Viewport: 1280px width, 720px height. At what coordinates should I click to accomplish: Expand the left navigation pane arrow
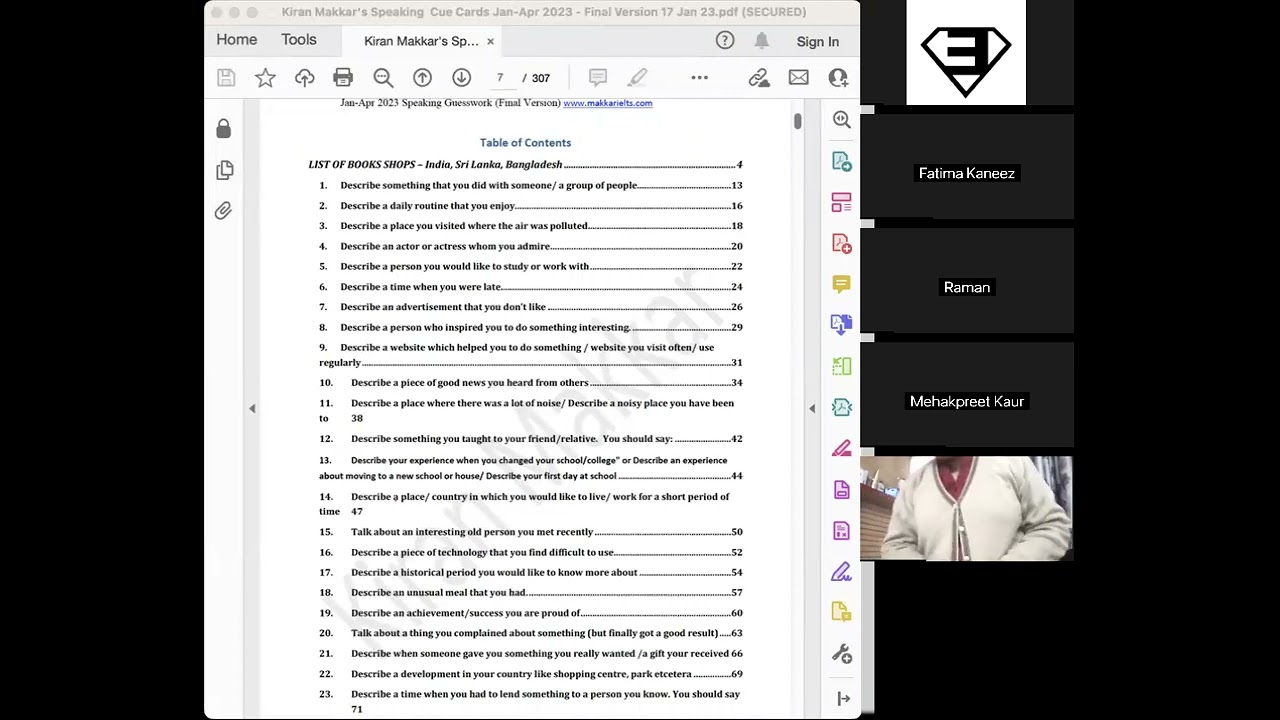252,408
